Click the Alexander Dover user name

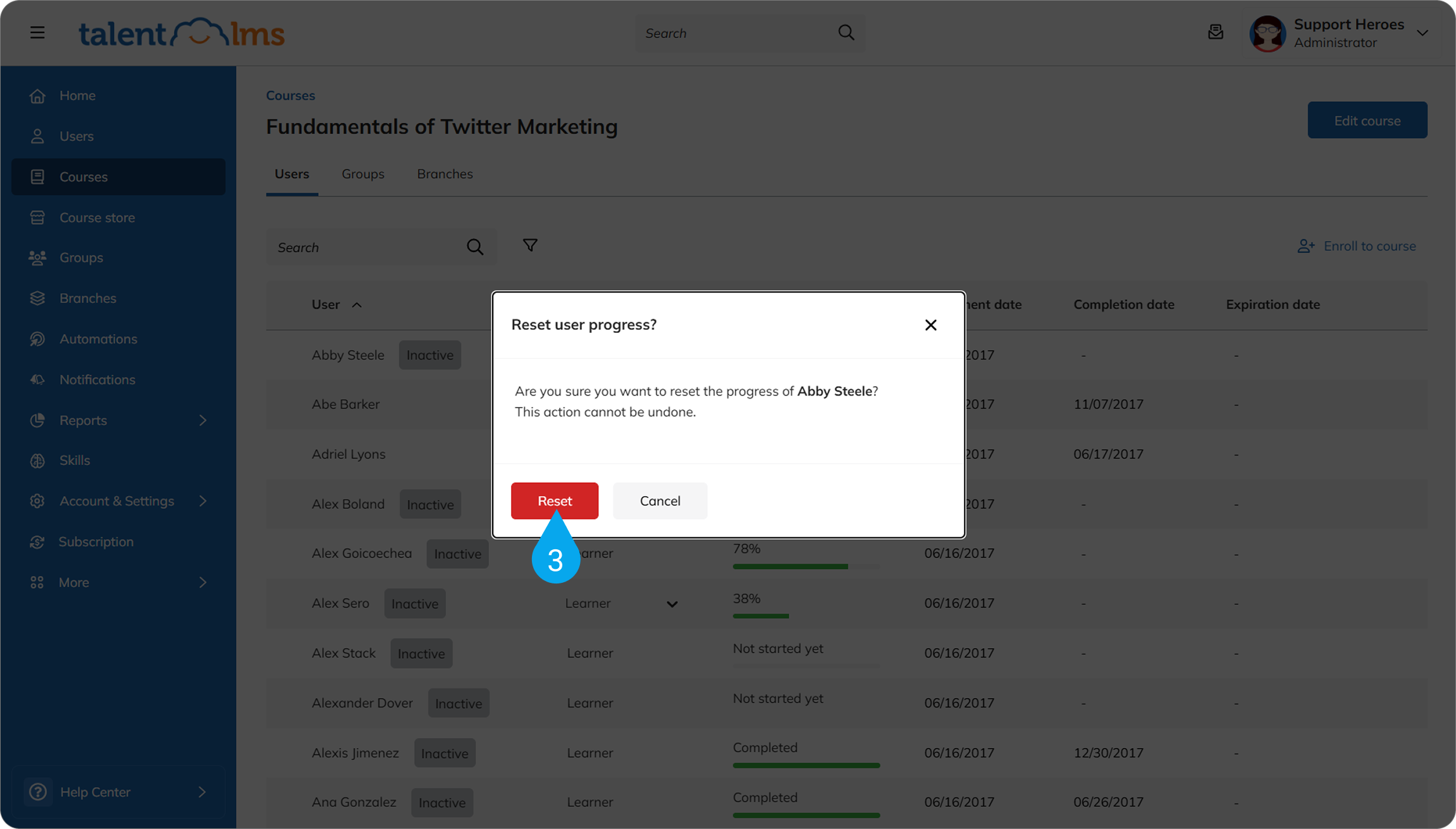[362, 703]
